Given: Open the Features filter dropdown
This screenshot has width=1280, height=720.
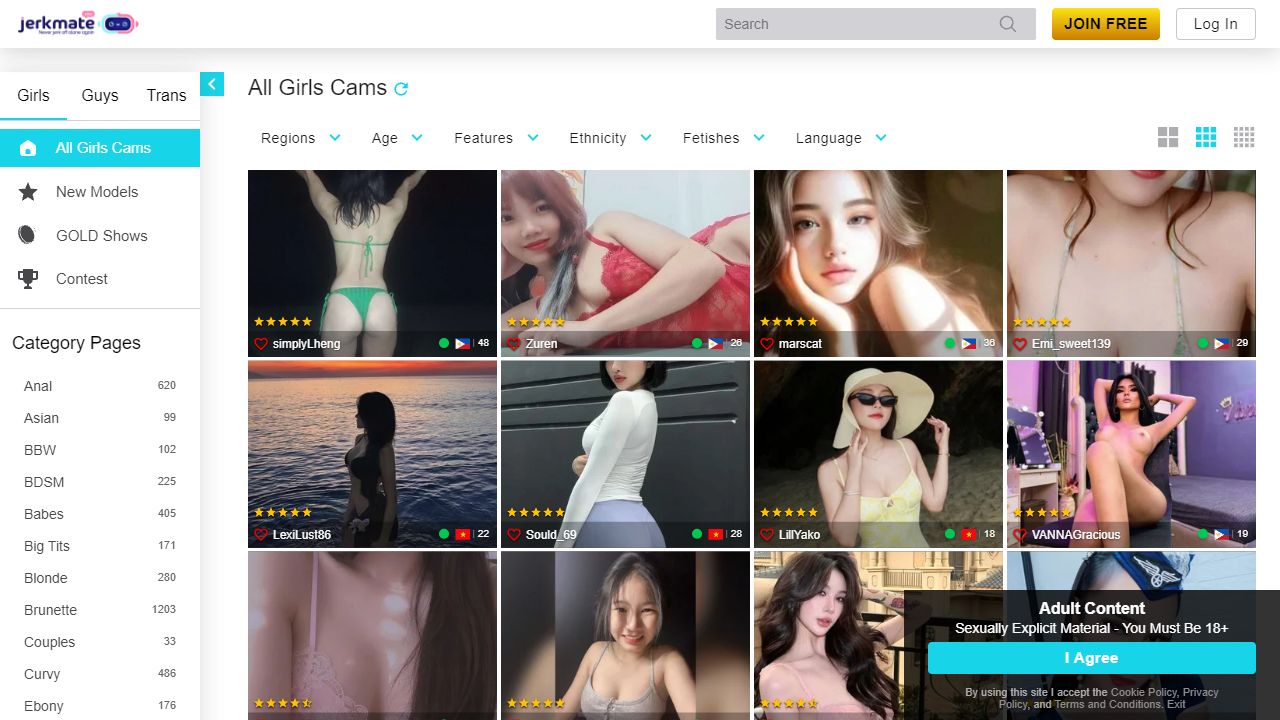Looking at the screenshot, I should coord(496,138).
